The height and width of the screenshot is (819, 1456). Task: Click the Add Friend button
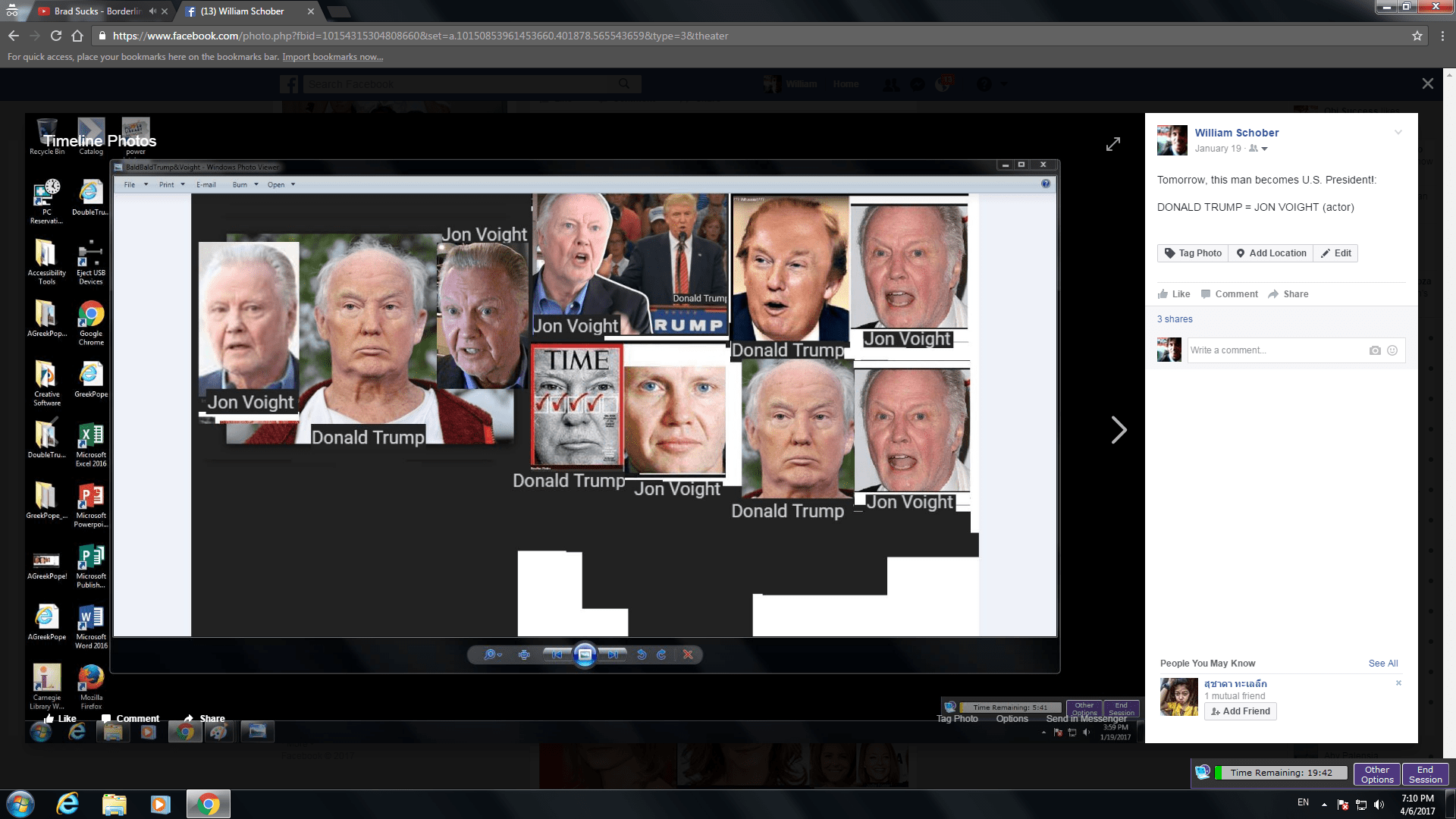(x=1240, y=711)
